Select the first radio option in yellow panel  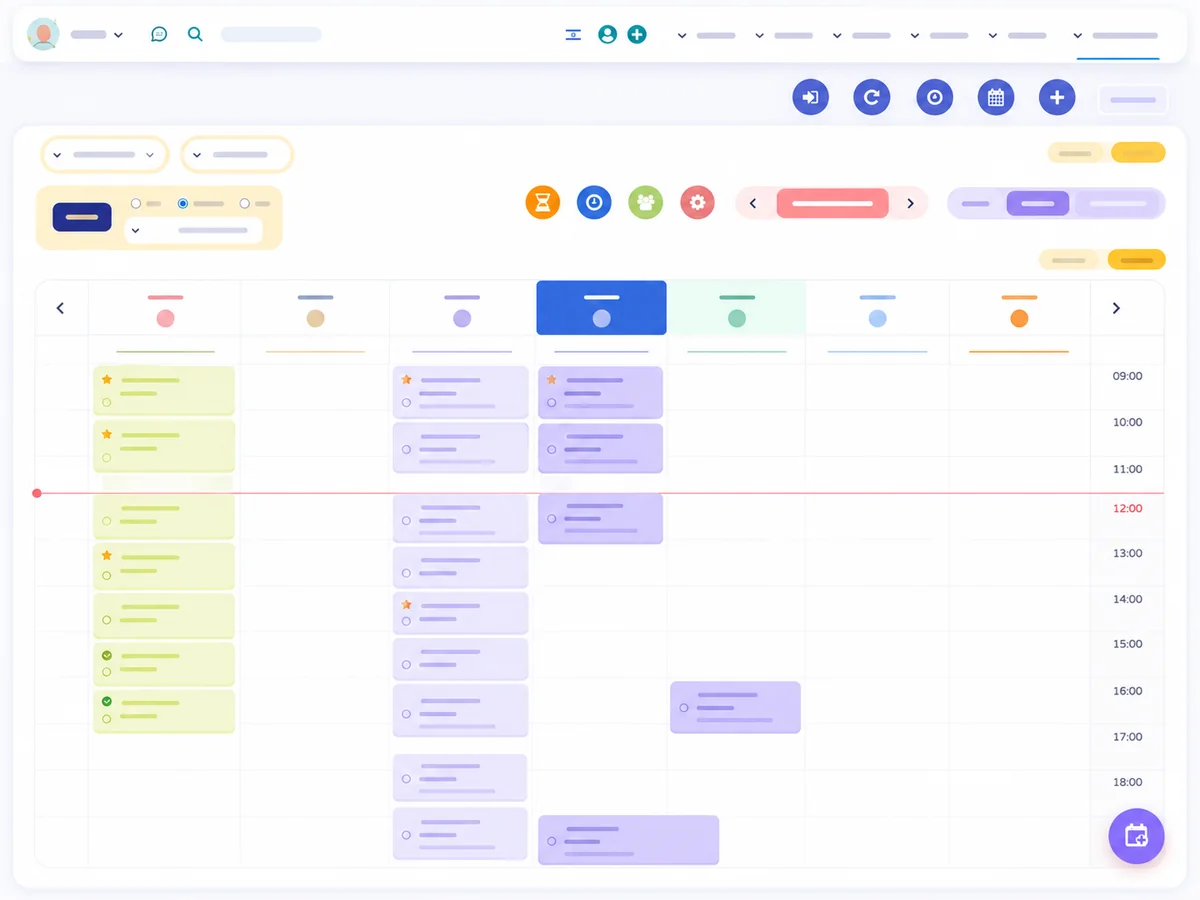136,203
